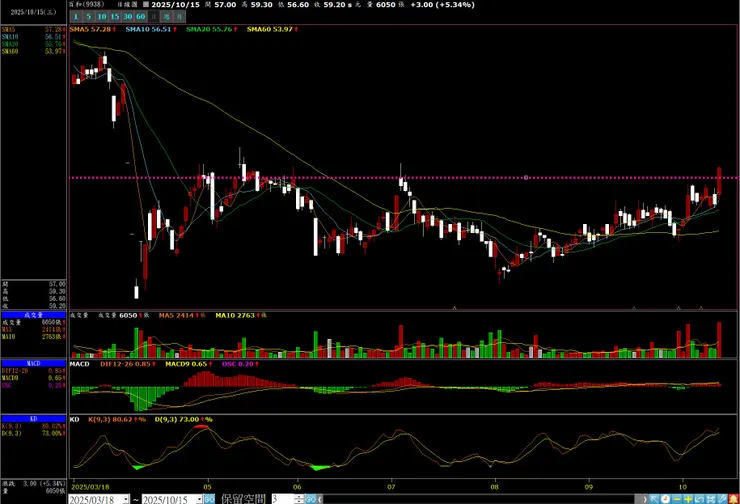Click the MACD9 0.65 legend

point(188,364)
